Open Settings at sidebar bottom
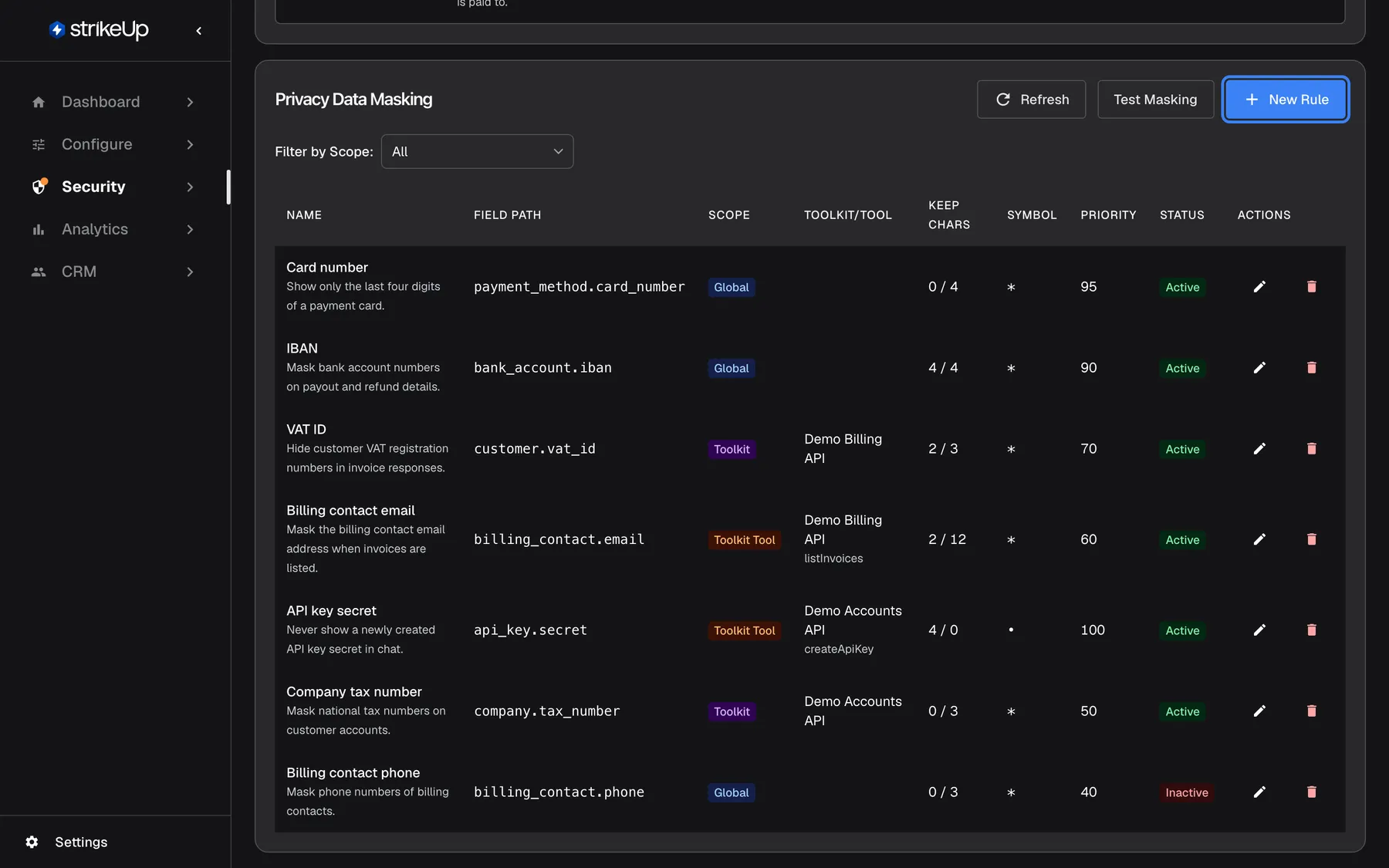Image resolution: width=1389 pixels, height=868 pixels. 81,842
